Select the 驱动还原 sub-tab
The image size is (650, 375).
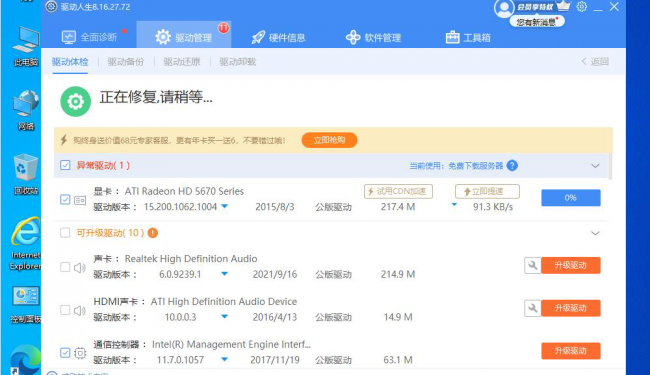[x=182, y=62]
